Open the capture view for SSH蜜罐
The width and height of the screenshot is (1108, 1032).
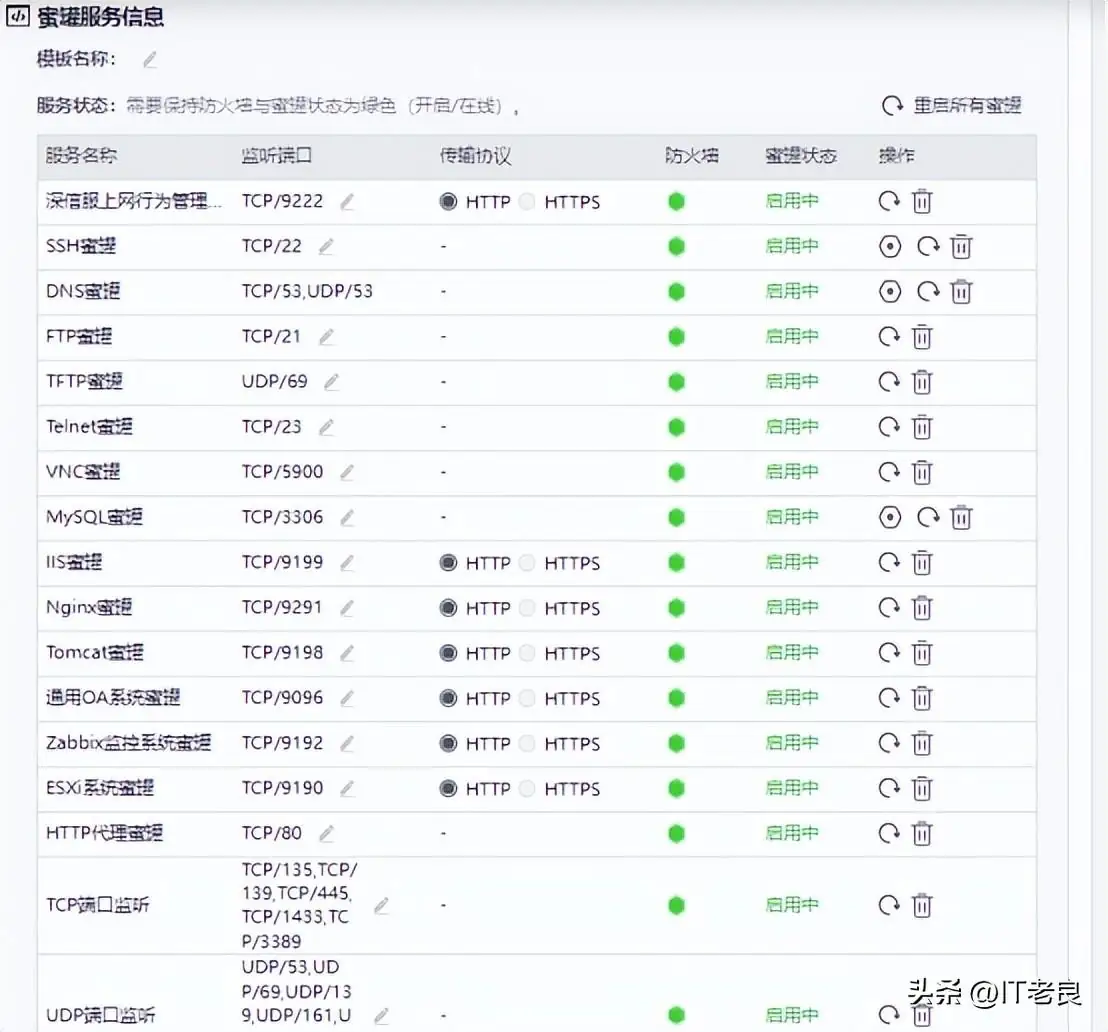click(x=890, y=246)
